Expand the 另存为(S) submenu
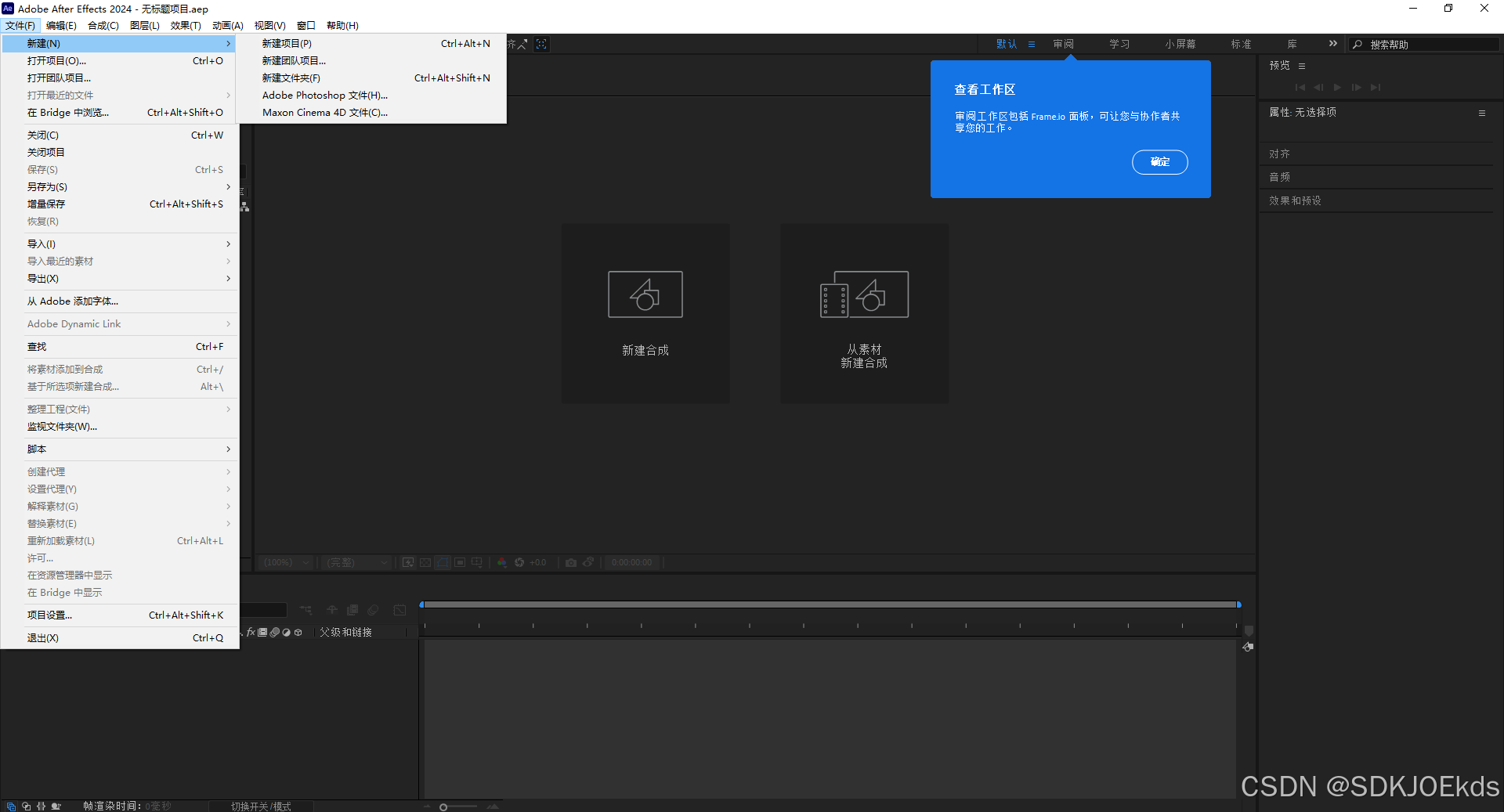 (120, 187)
